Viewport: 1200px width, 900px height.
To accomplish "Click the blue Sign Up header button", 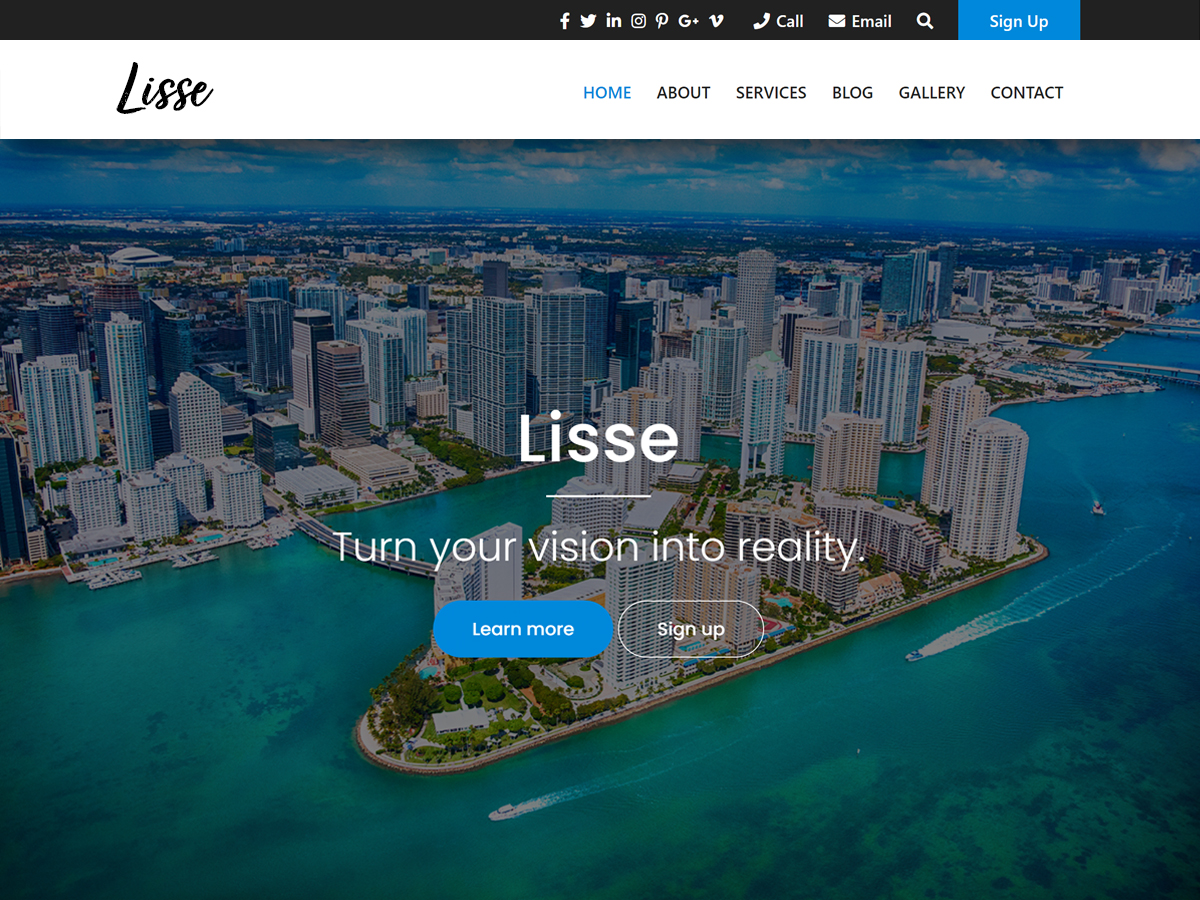I will (x=1018, y=20).
